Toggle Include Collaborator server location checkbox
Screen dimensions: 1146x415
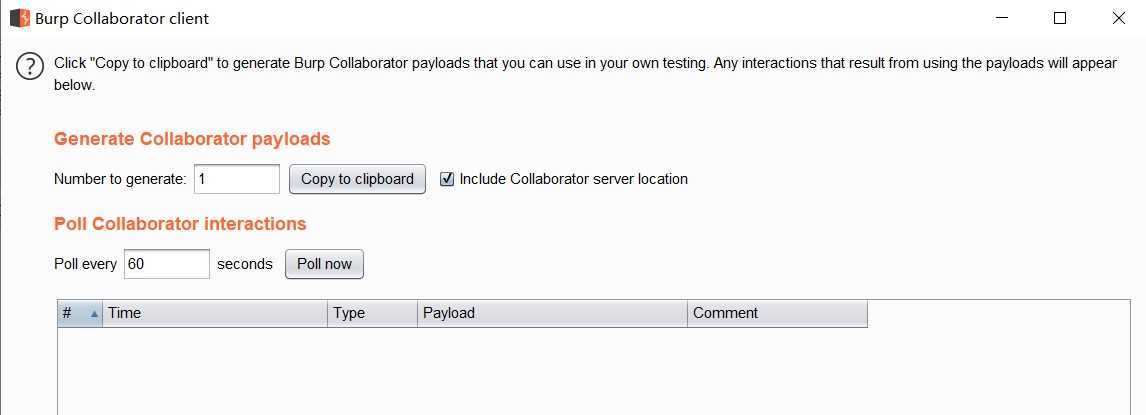447,179
